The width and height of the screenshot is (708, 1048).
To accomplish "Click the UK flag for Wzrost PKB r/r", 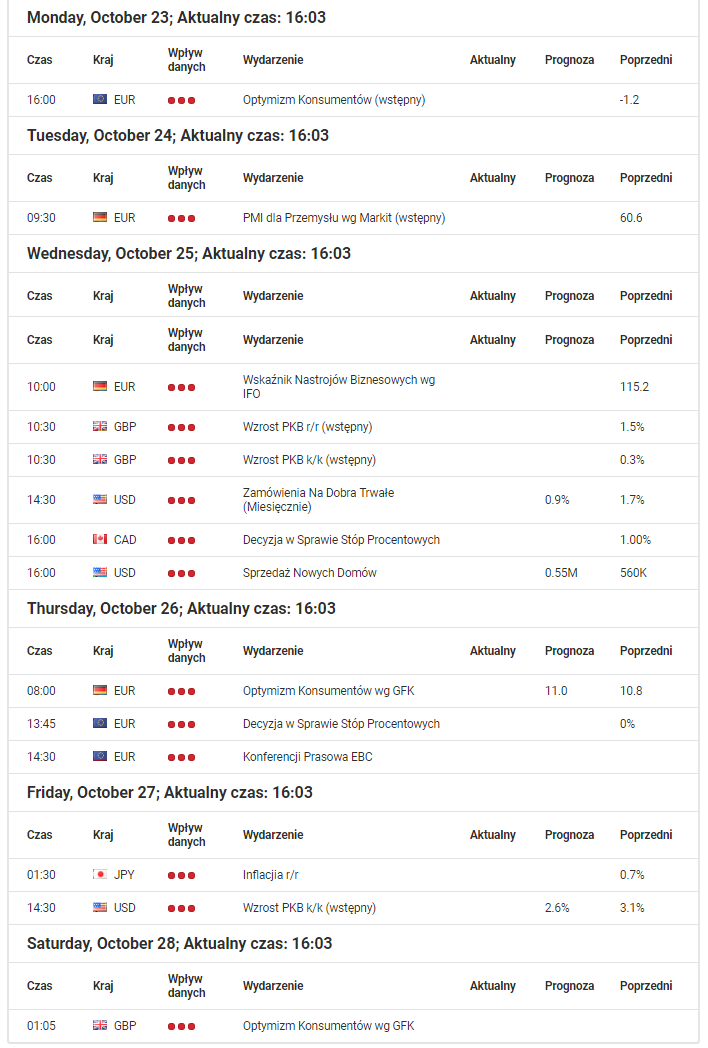I will coord(100,426).
